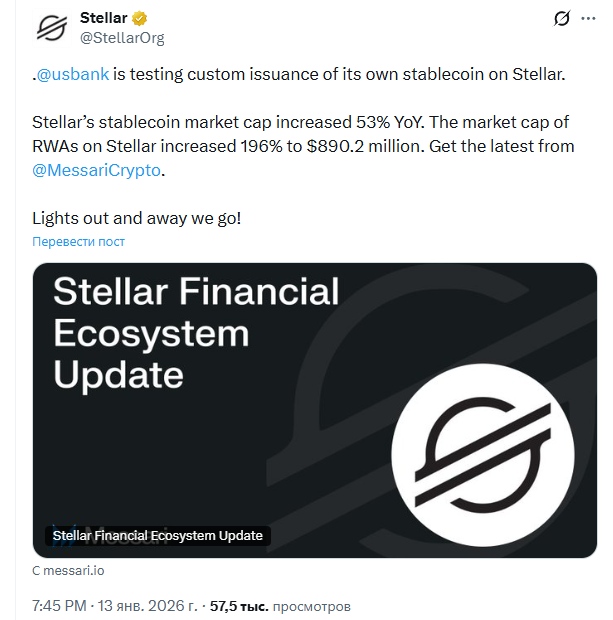Open the @usbank mention
Screen dimensions: 613x620
click(x=74, y=75)
